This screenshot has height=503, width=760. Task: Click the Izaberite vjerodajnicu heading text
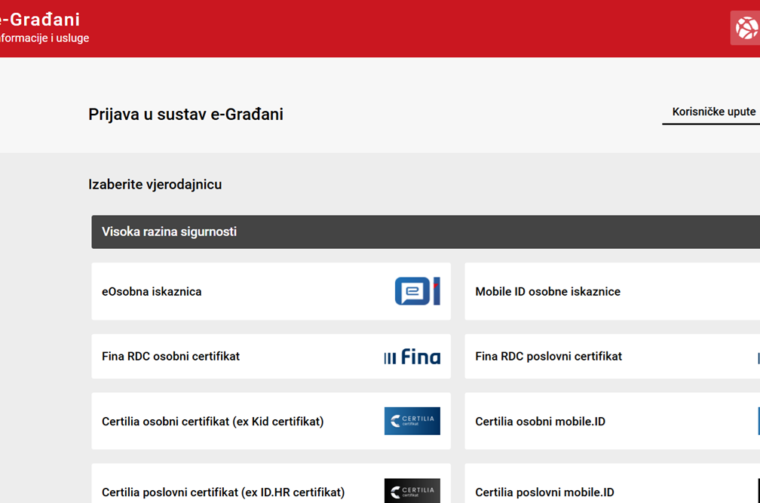tap(155, 185)
